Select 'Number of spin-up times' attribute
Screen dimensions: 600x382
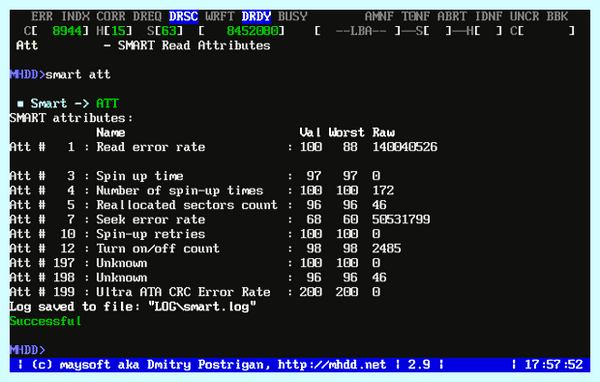tap(180, 191)
